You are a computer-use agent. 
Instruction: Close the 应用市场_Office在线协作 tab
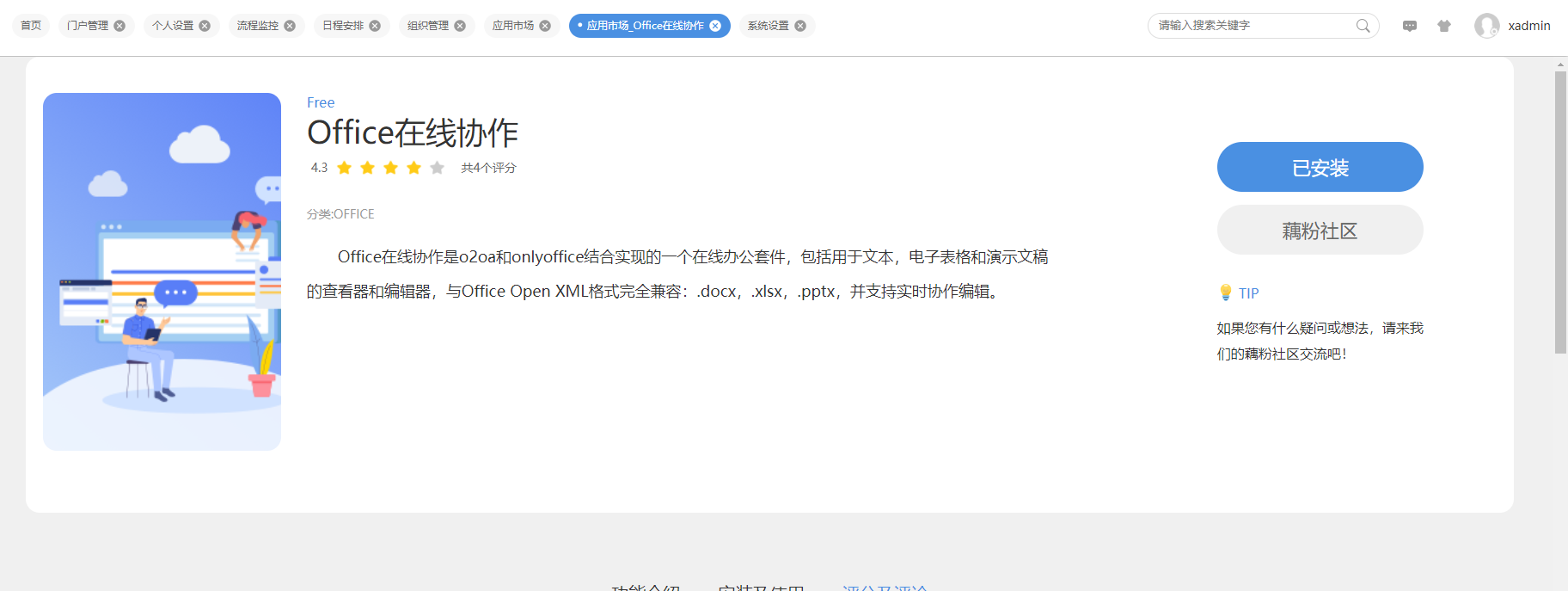(x=715, y=26)
